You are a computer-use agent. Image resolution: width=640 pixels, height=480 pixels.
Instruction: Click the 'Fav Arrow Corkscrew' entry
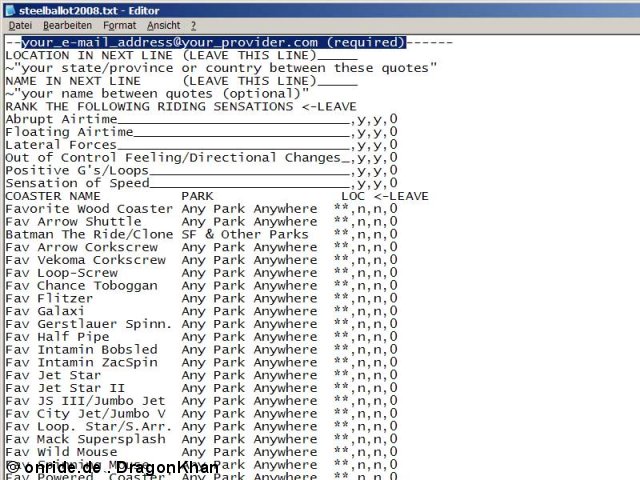(81, 247)
